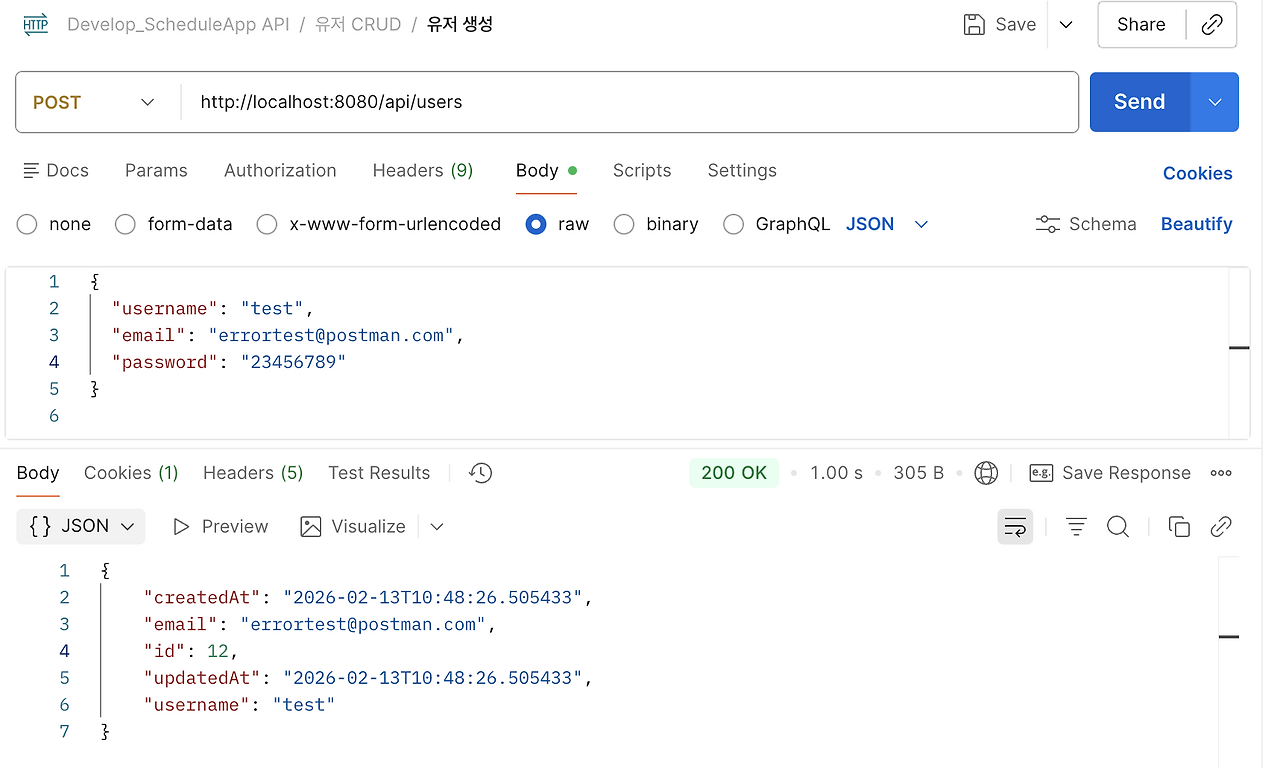Image resolution: width=1280 pixels, height=768 pixels.
Task: Click the 200 OK status badge
Action: click(734, 473)
